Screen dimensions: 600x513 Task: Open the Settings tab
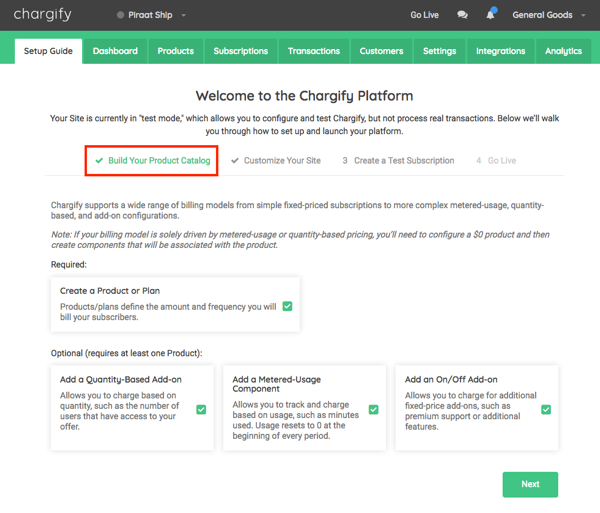[440, 51]
